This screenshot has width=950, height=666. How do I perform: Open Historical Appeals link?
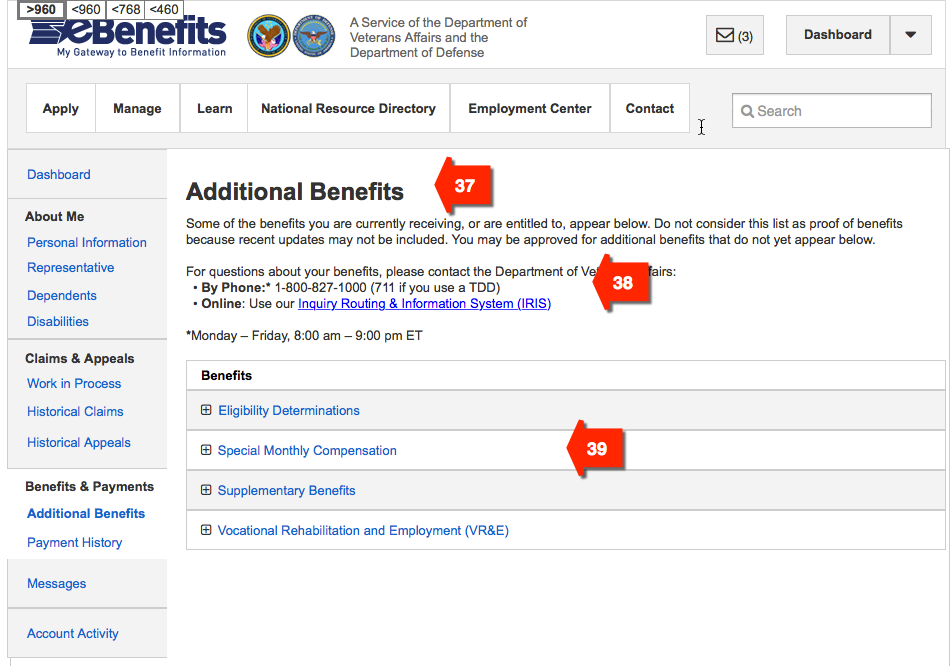[79, 442]
